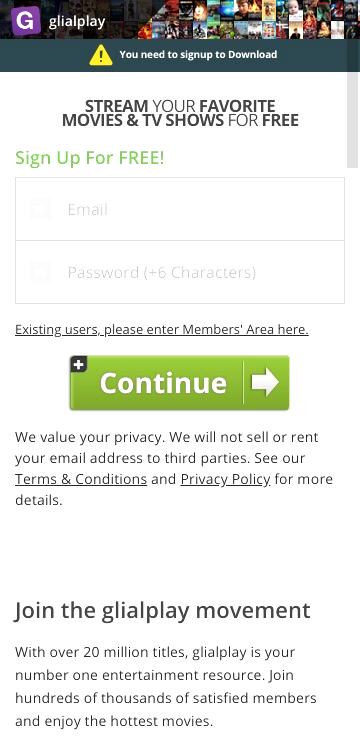Open the existing users Members' Area link
This screenshot has width=360, height=740.
(162, 329)
